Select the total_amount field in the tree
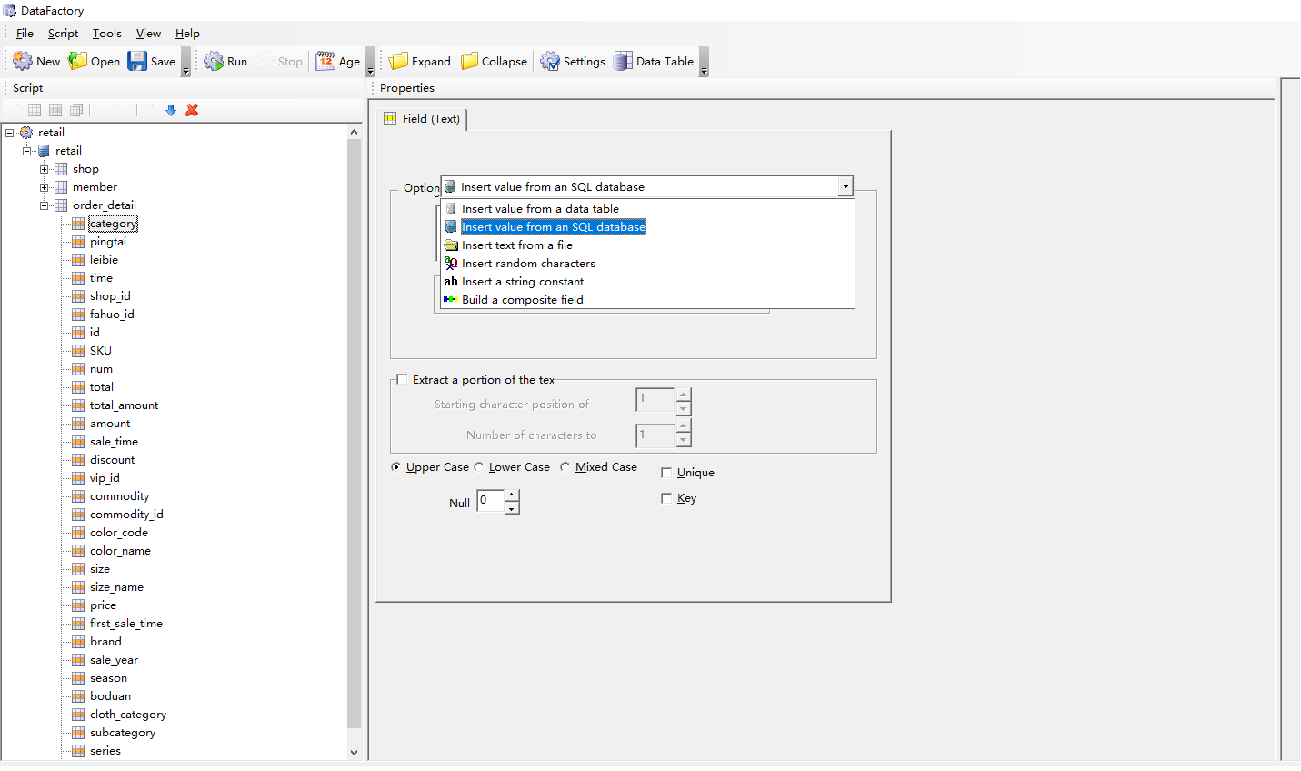Screen dimensions: 1301x771 click(124, 405)
